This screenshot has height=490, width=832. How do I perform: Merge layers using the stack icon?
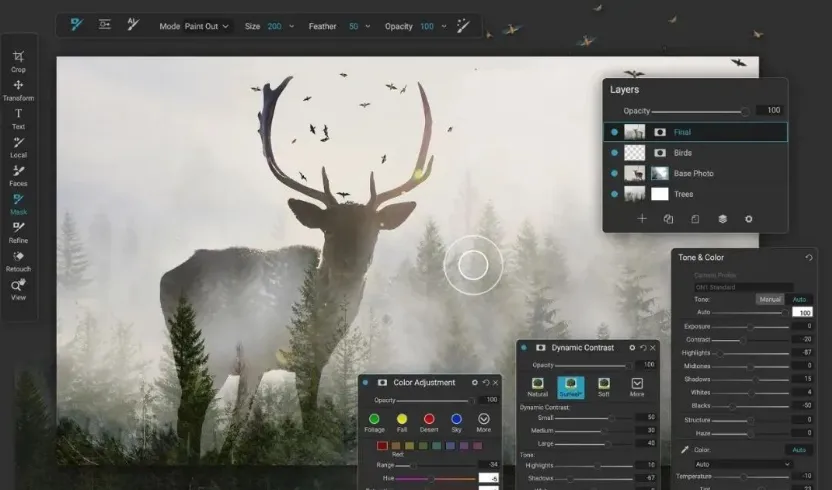[x=722, y=219]
